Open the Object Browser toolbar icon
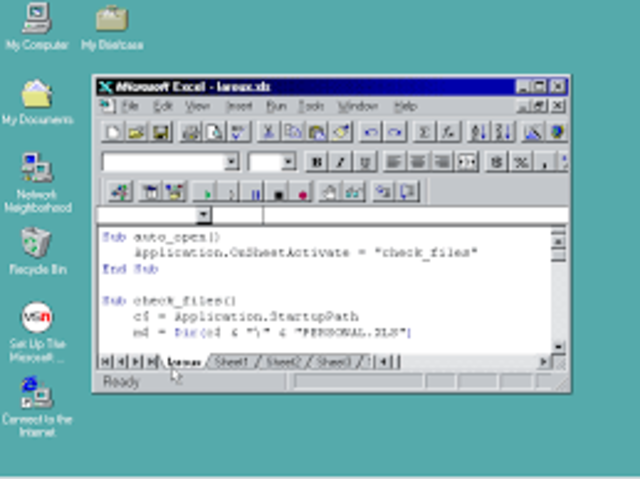The image size is (640, 479). (x=175, y=192)
